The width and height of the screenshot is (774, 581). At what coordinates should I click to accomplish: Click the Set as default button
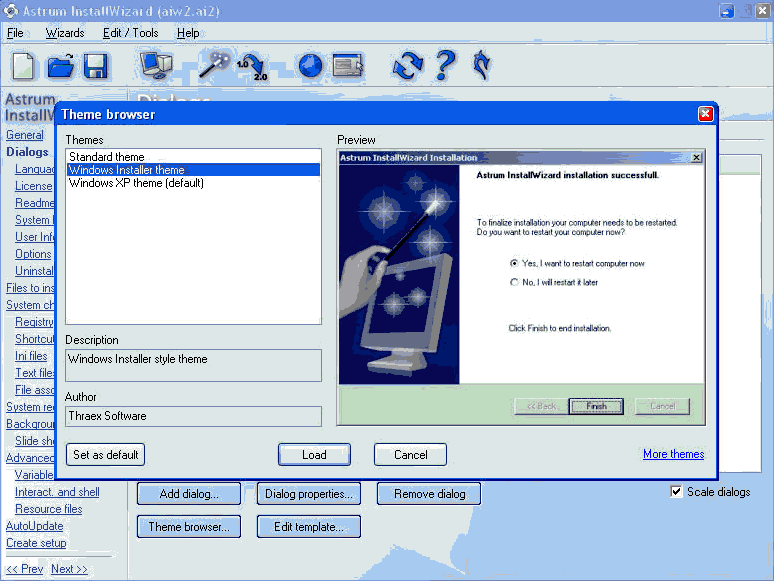(x=106, y=455)
